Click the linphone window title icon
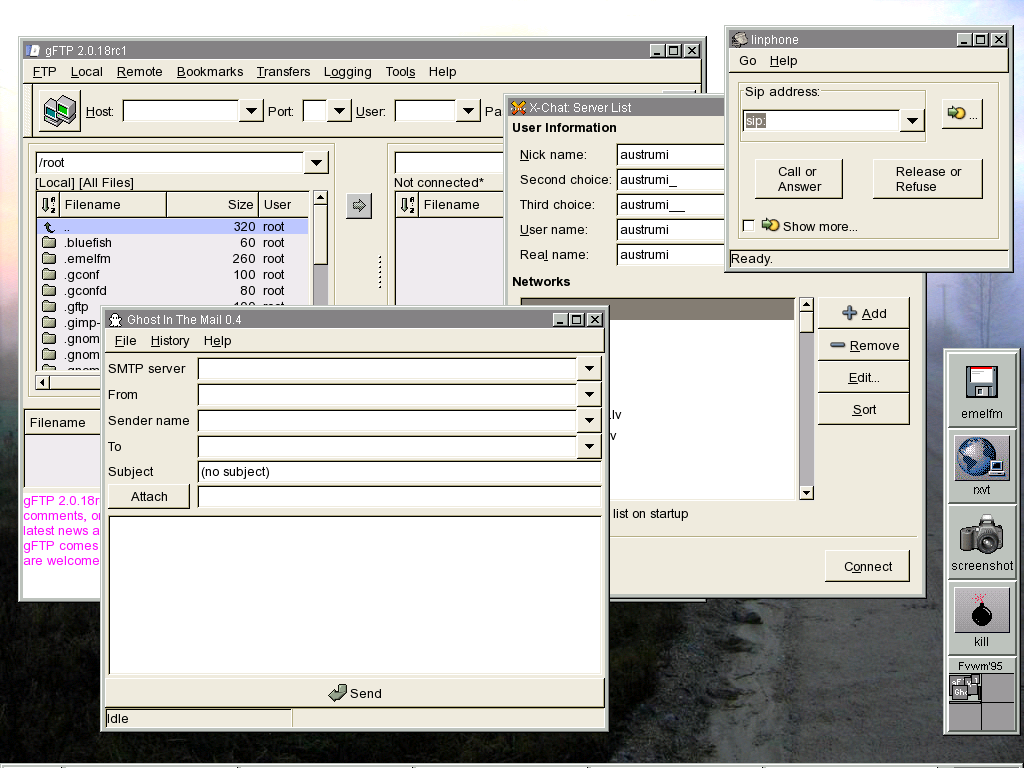 coord(739,39)
